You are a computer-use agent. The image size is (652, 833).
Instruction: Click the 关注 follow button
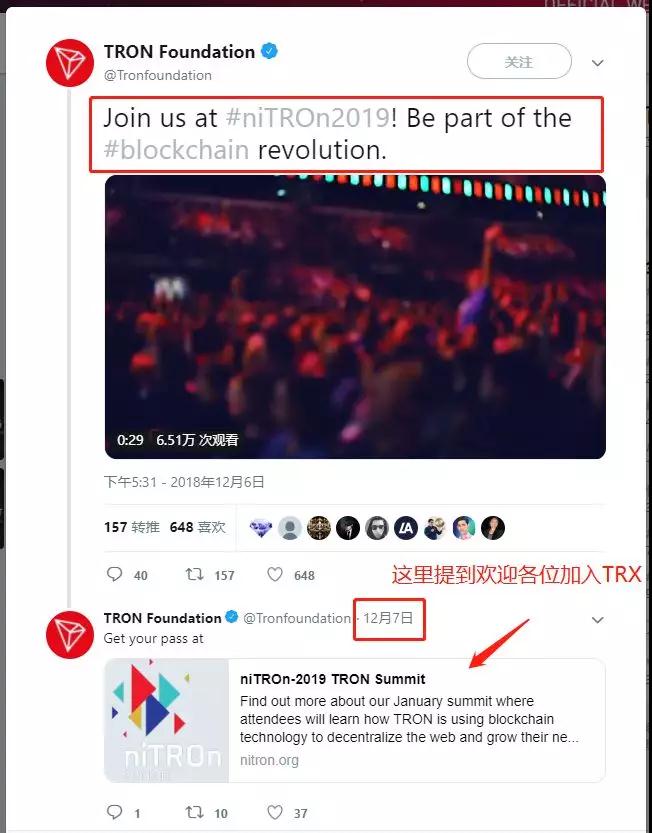coord(519,62)
